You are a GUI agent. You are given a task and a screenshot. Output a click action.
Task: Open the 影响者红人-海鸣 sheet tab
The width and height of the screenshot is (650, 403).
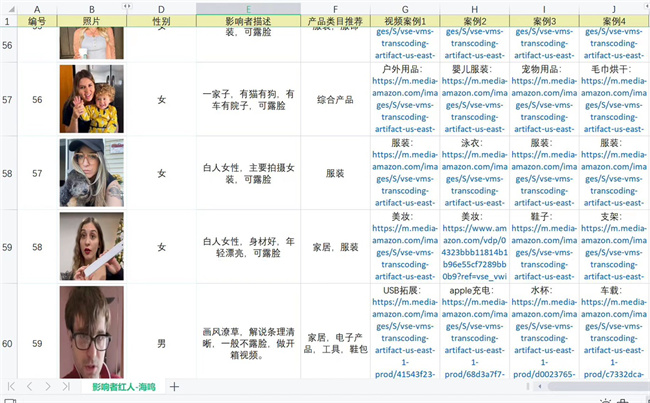[124, 387]
